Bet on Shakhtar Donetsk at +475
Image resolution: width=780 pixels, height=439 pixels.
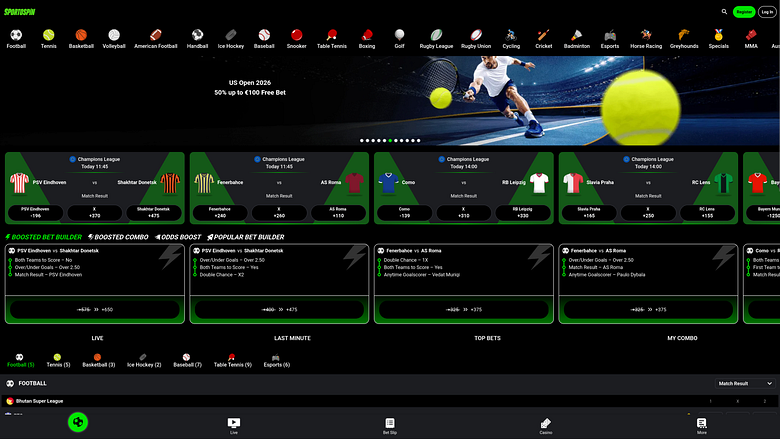(154, 213)
